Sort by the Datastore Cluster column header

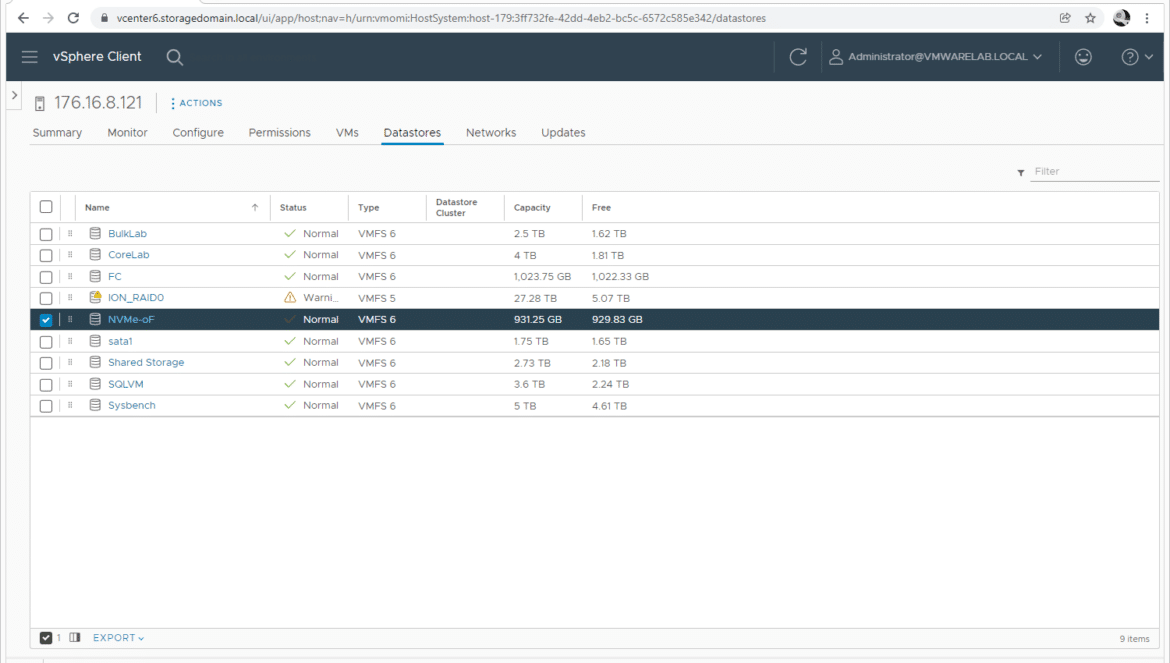click(456, 207)
